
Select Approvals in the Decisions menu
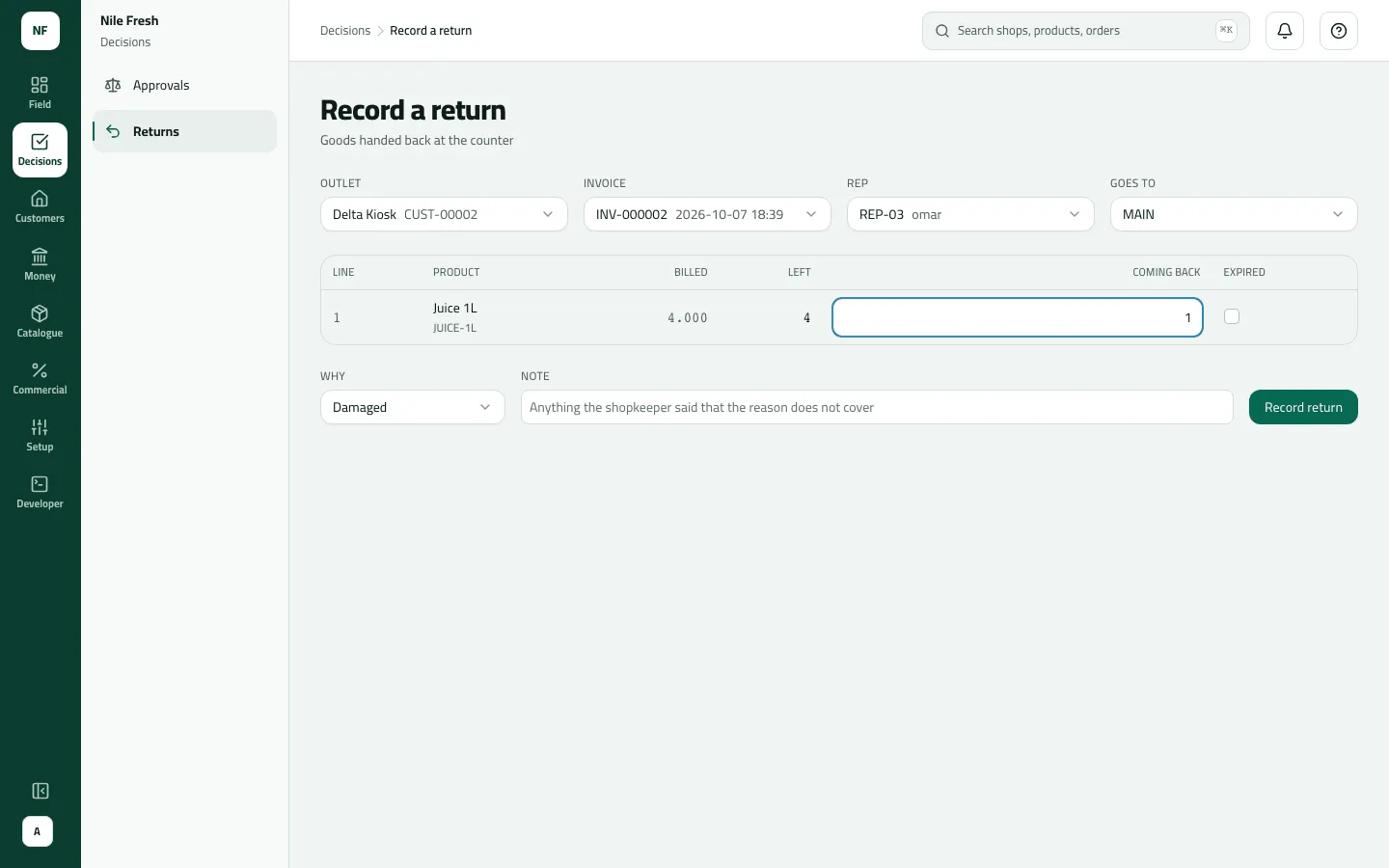click(x=185, y=85)
